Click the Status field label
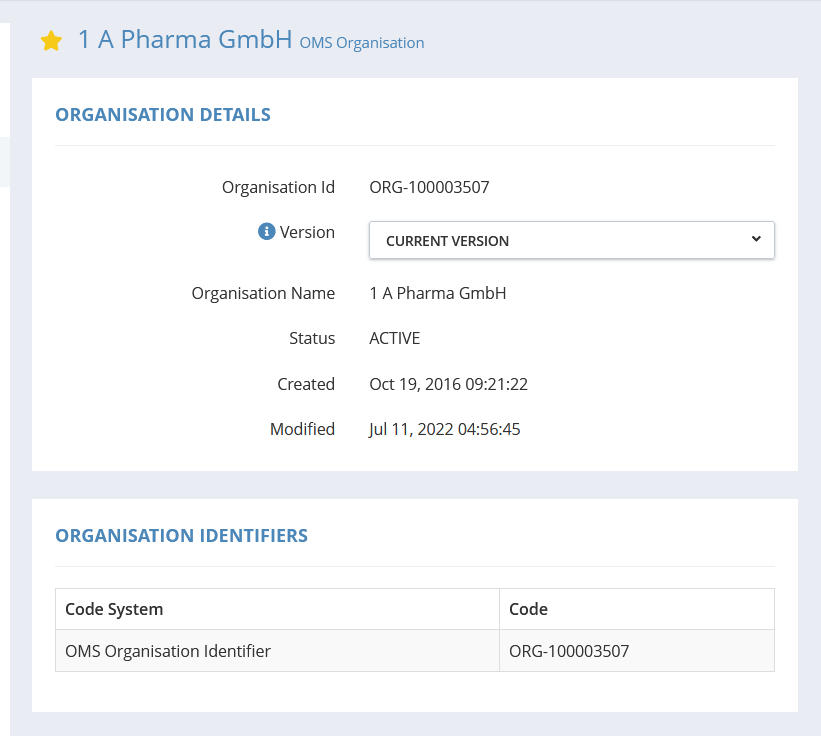Screen dimensions: 821x736 (x=312, y=338)
